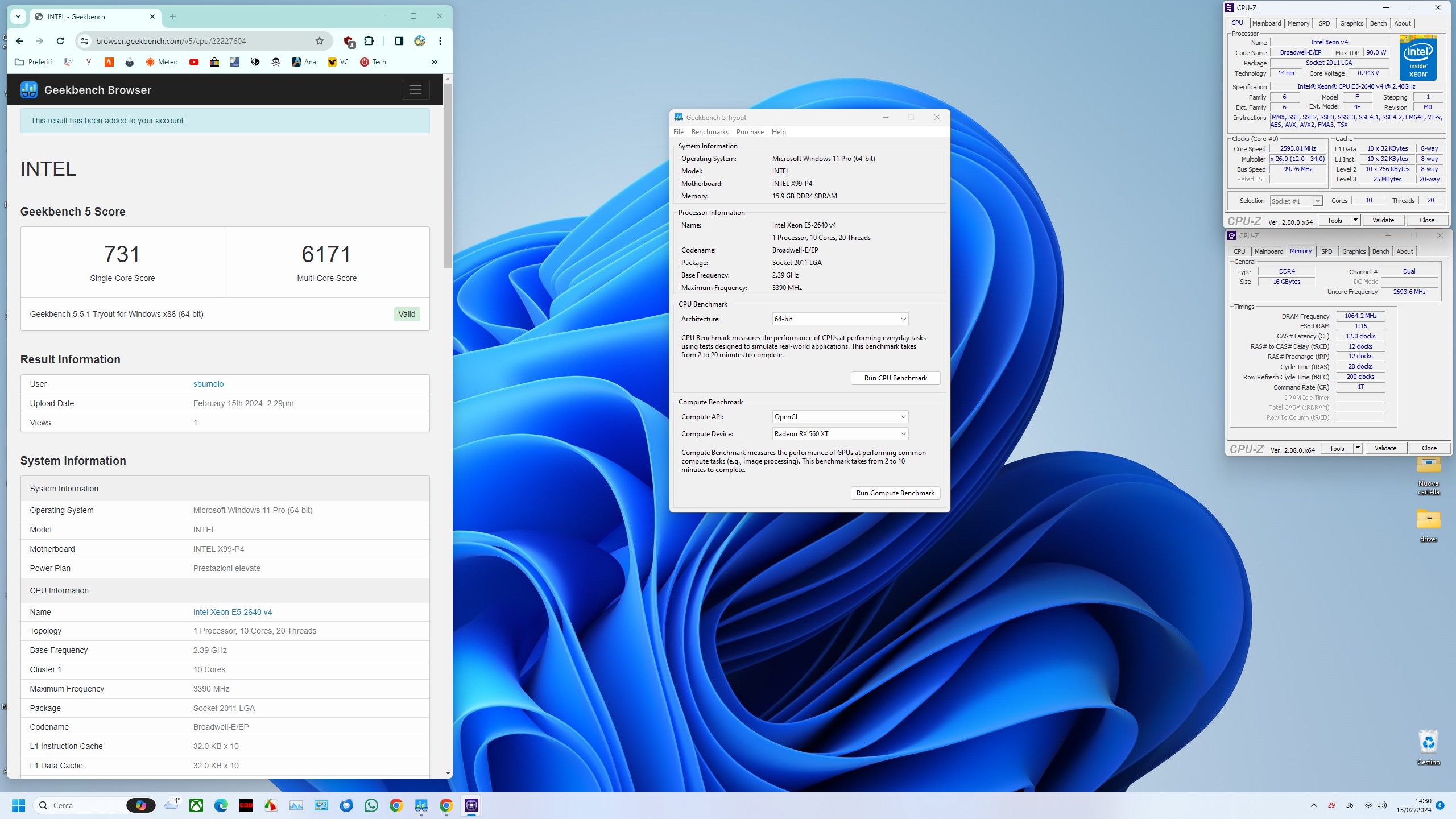Open File menu in Geekbench 5 Tryout
The width and height of the screenshot is (1456, 819).
679,132
